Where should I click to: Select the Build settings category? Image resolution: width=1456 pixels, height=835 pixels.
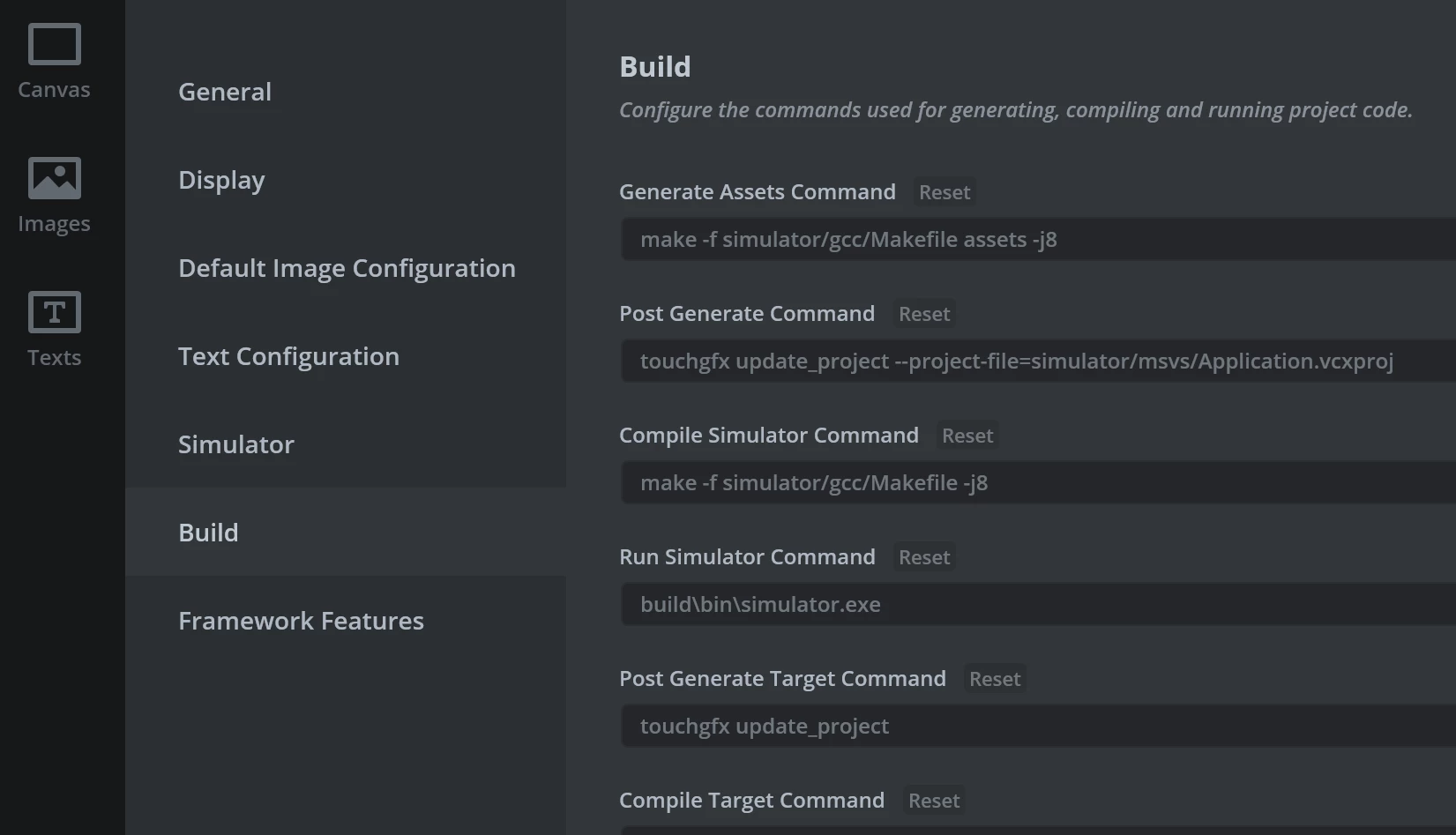pos(345,532)
